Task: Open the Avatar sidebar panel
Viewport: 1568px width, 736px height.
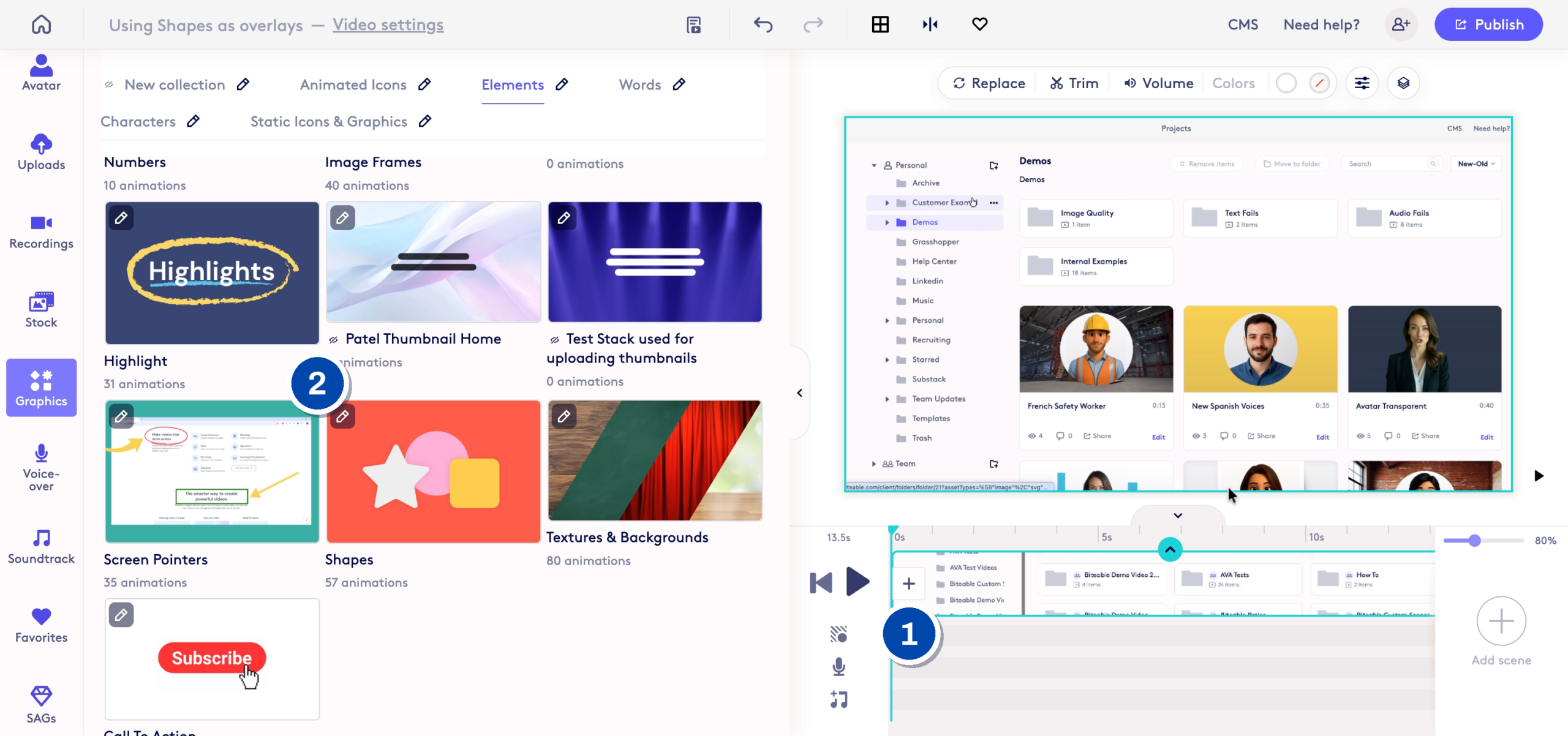Action: tap(41, 73)
